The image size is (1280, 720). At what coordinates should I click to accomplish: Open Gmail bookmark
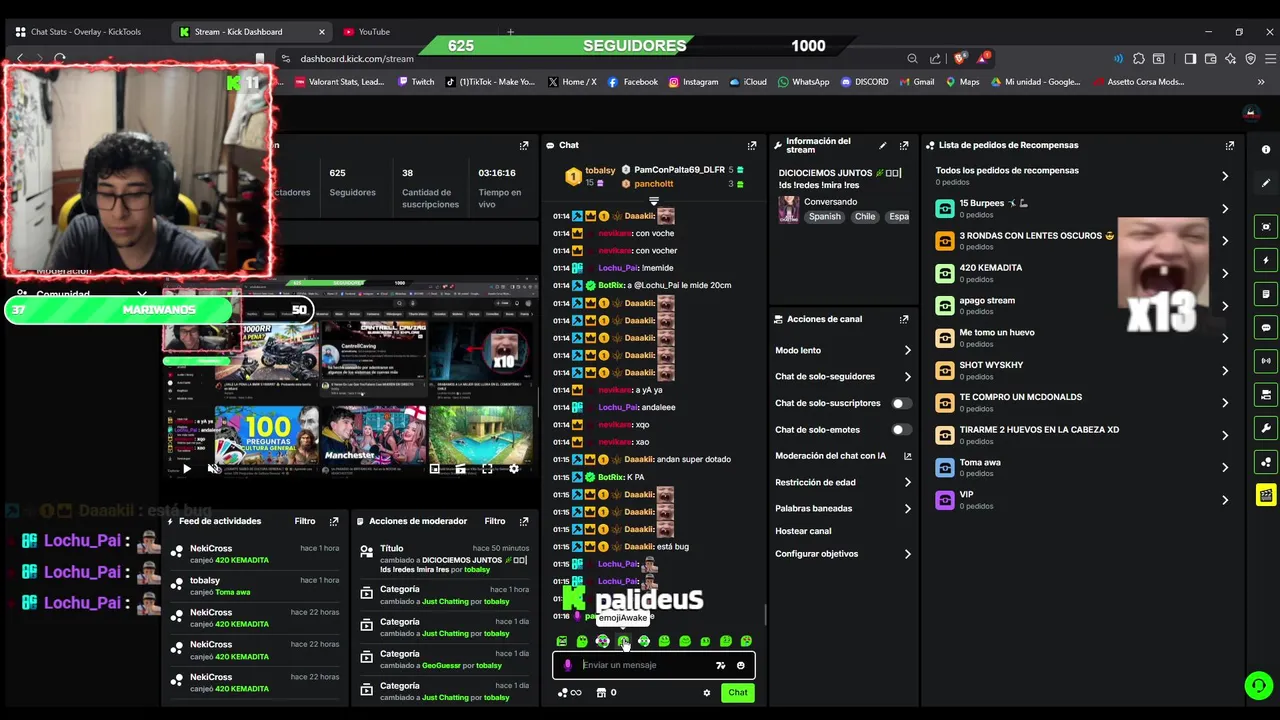coord(916,82)
